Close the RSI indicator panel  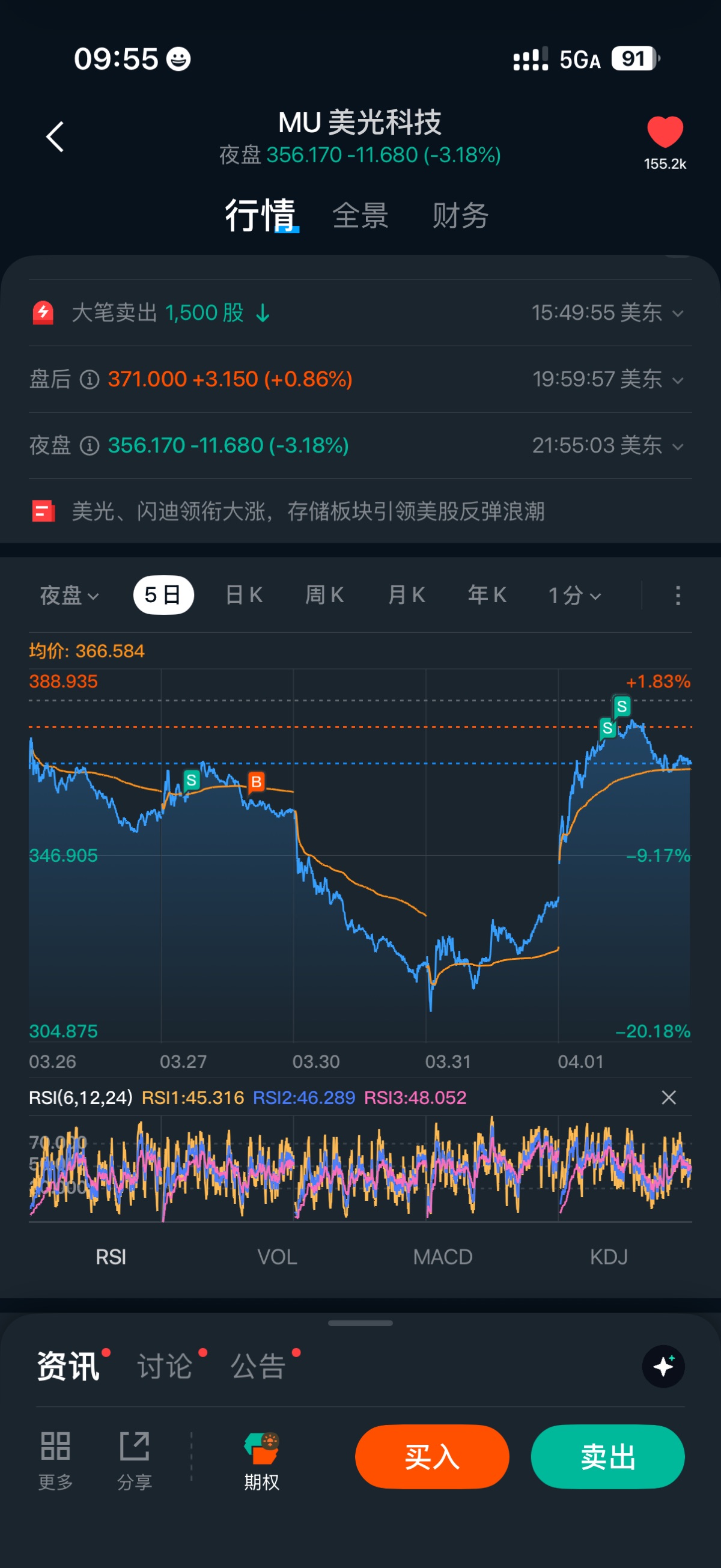point(669,1097)
